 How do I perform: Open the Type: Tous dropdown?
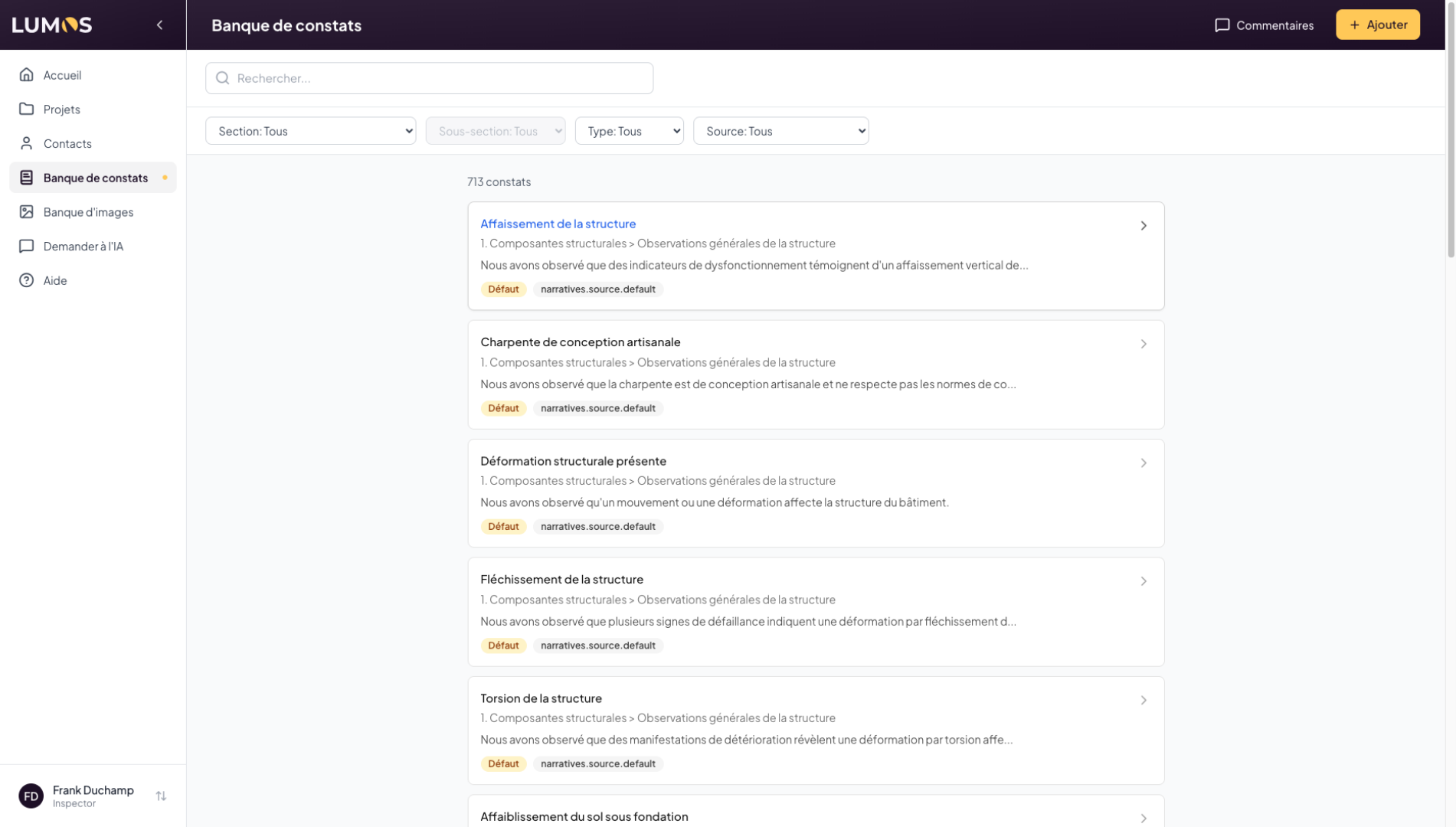pyautogui.click(x=629, y=131)
